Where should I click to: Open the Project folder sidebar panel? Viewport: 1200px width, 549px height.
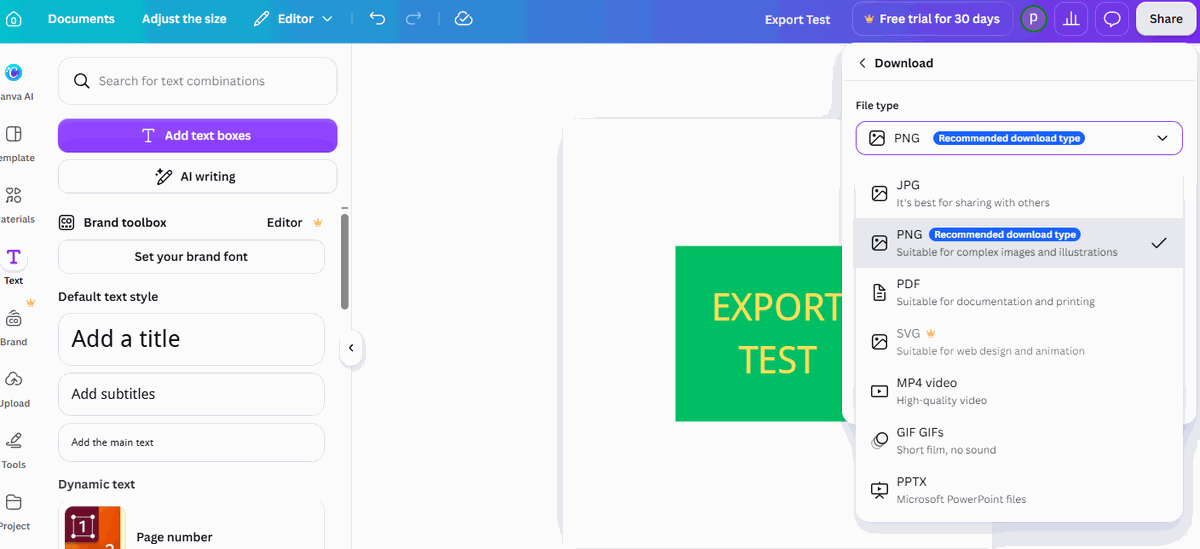point(14,511)
